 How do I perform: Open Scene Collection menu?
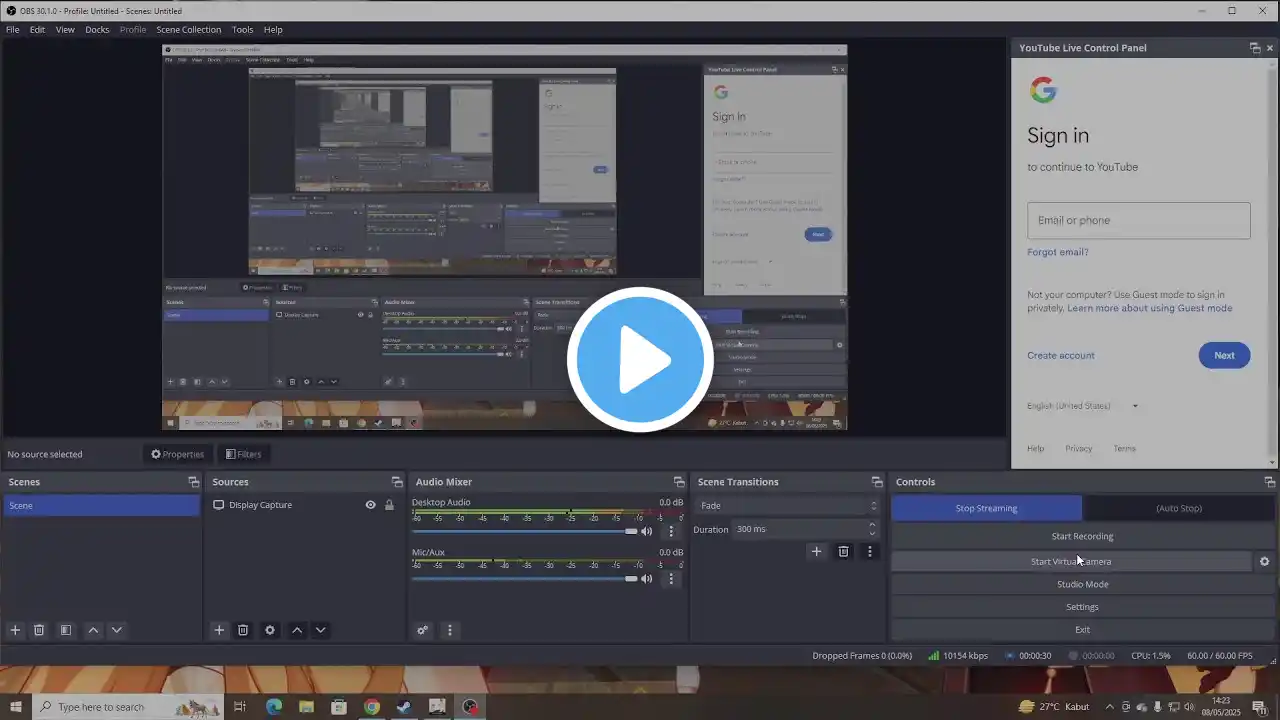tap(188, 30)
